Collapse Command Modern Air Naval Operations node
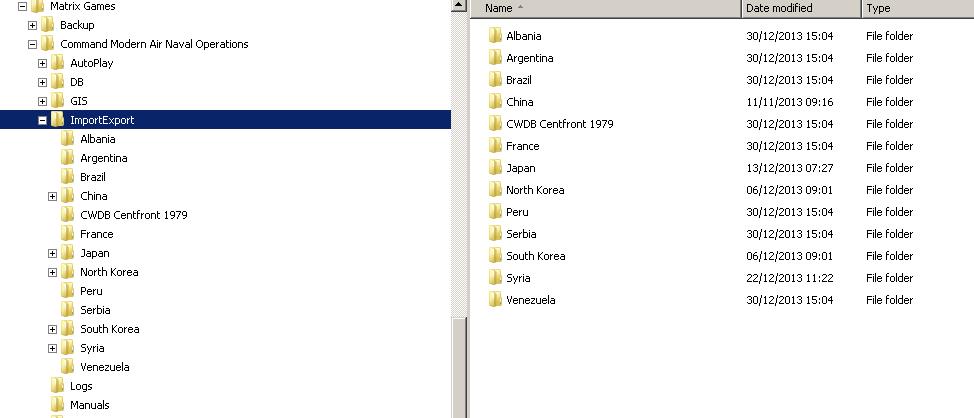 coord(32,44)
